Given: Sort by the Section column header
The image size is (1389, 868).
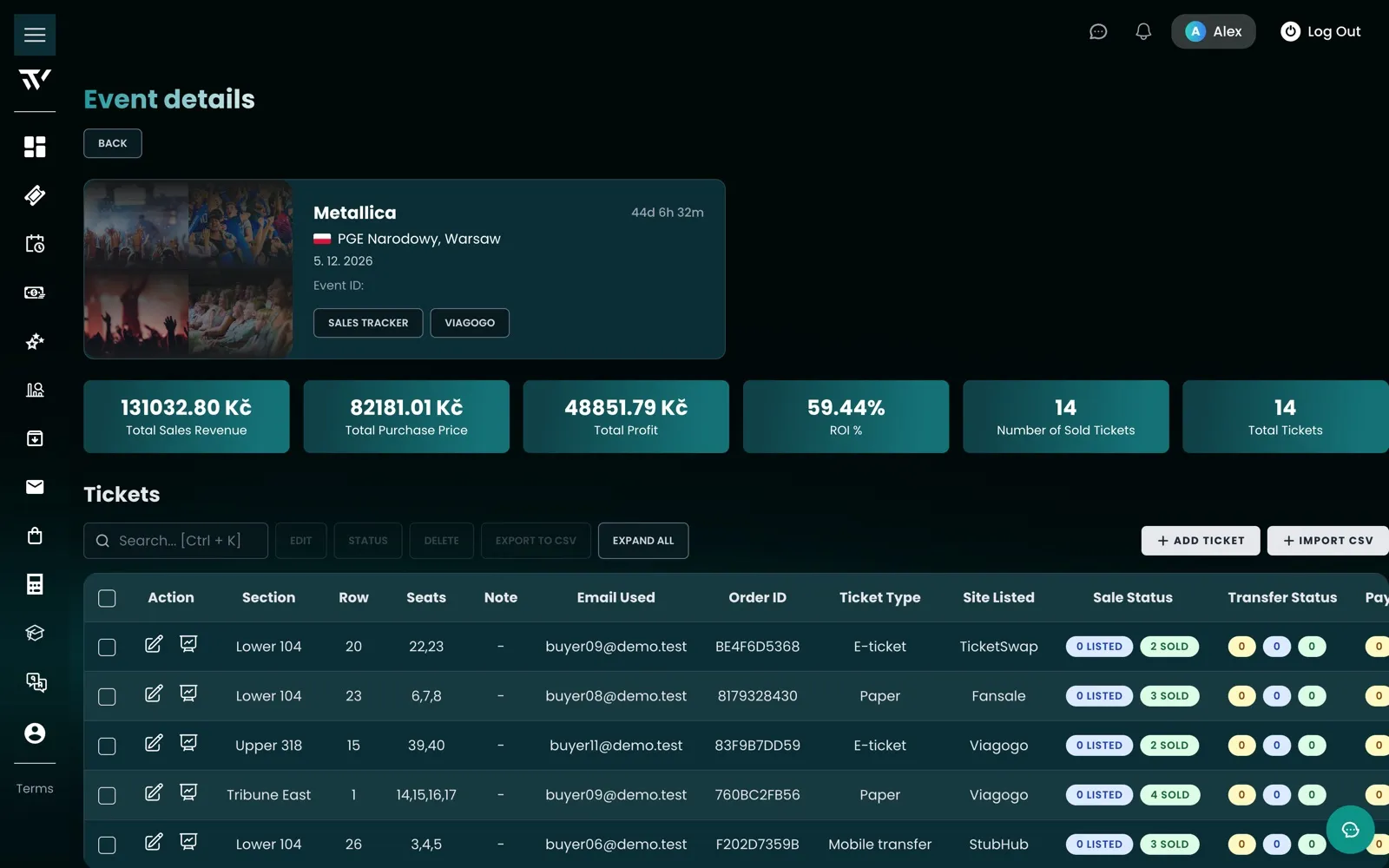Looking at the screenshot, I should (x=269, y=597).
